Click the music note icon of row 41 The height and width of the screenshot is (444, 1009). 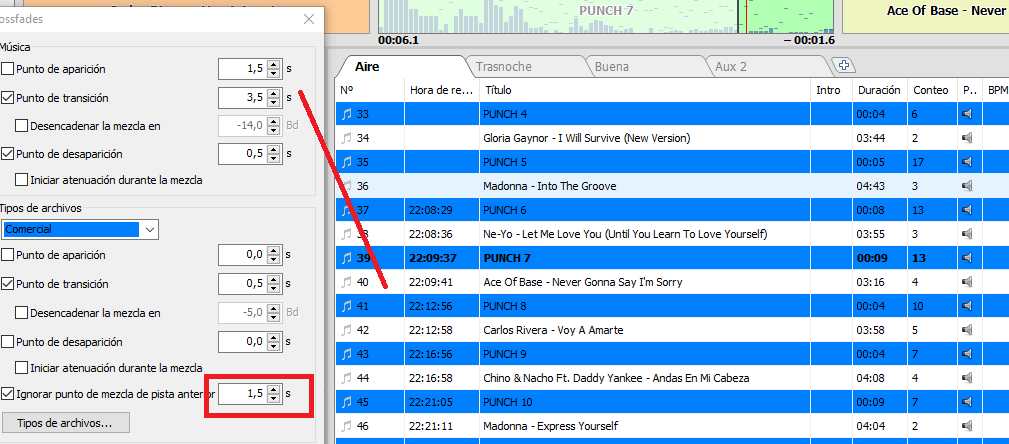(347, 306)
